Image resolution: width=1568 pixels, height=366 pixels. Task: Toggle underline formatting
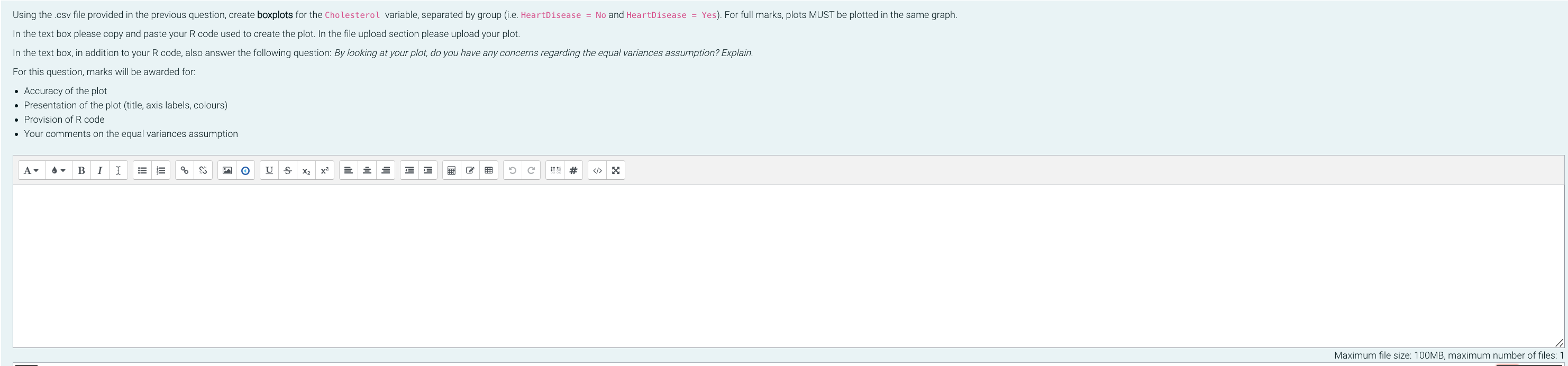click(269, 170)
